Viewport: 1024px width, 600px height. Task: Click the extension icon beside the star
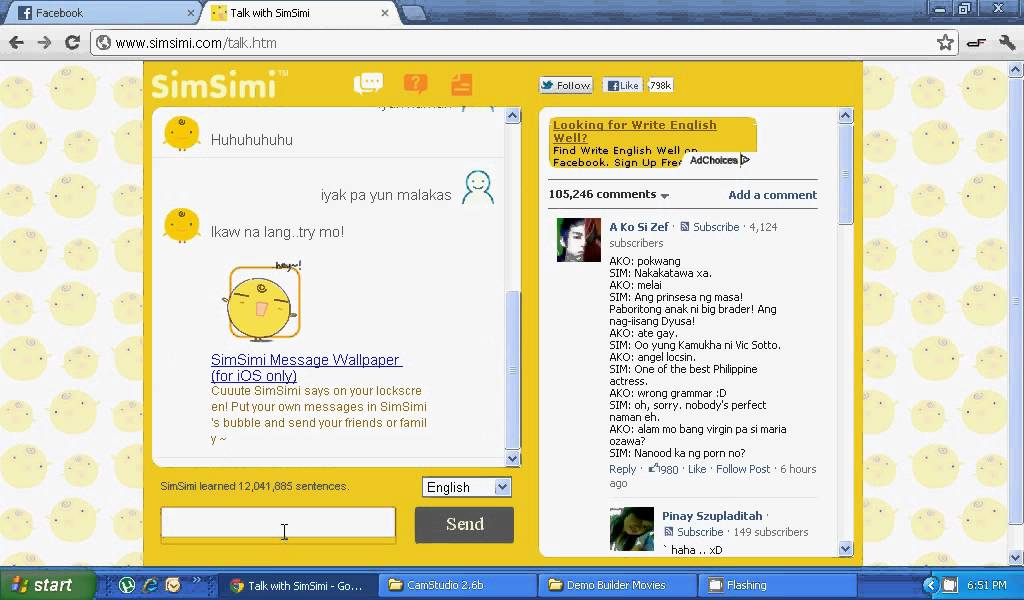(x=976, y=43)
